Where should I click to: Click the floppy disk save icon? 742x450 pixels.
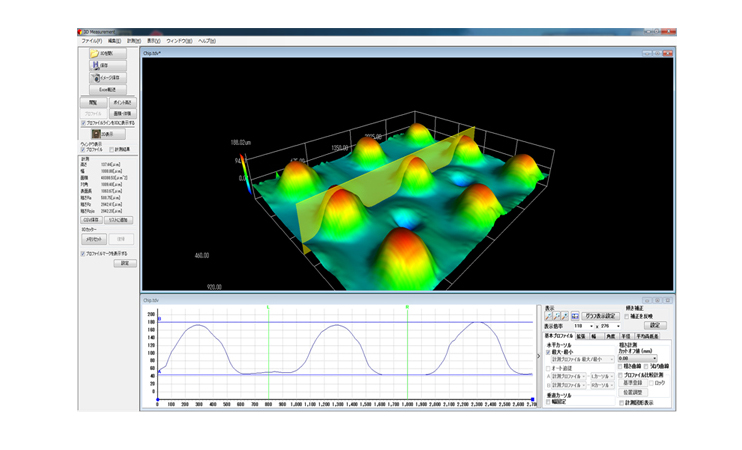(x=95, y=65)
